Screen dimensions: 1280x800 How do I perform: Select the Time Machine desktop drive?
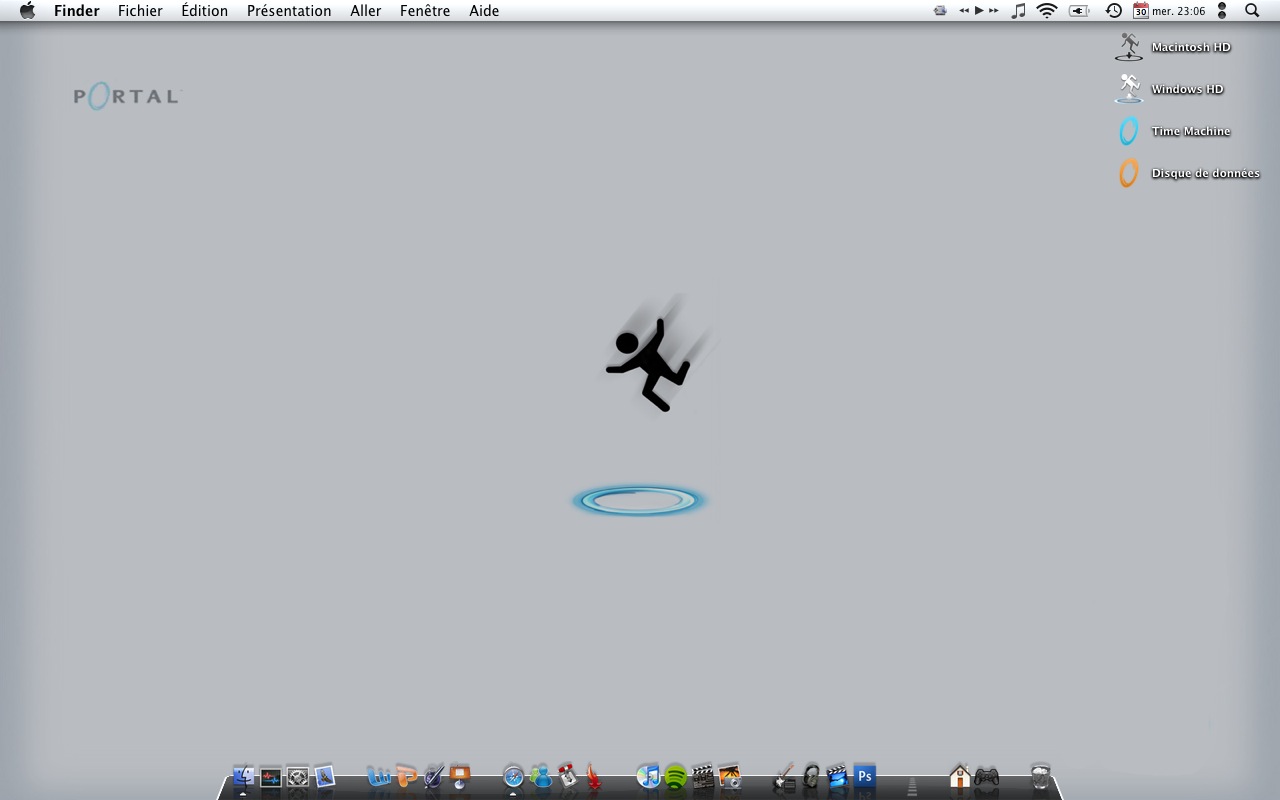[x=1173, y=131]
